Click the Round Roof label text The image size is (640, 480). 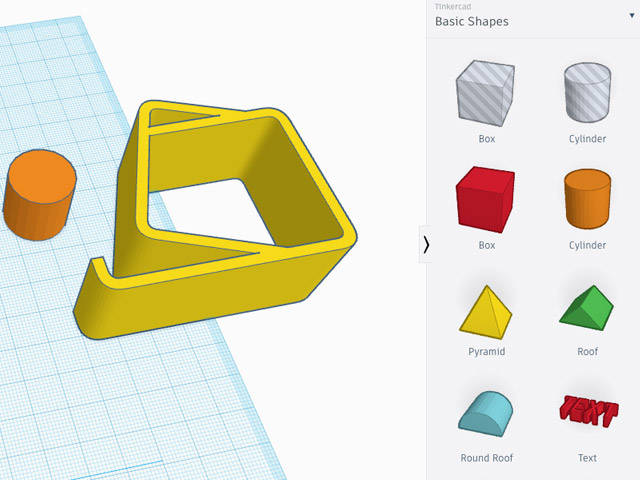pyautogui.click(x=486, y=458)
